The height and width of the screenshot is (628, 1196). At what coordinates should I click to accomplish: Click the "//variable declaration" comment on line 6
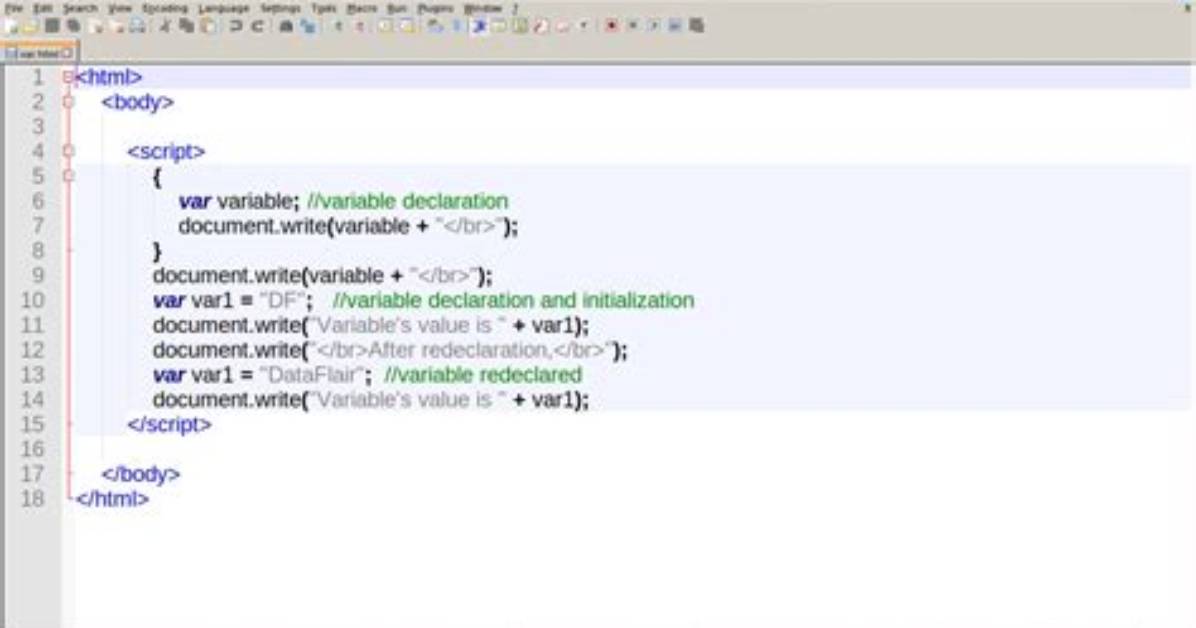point(407,201)
